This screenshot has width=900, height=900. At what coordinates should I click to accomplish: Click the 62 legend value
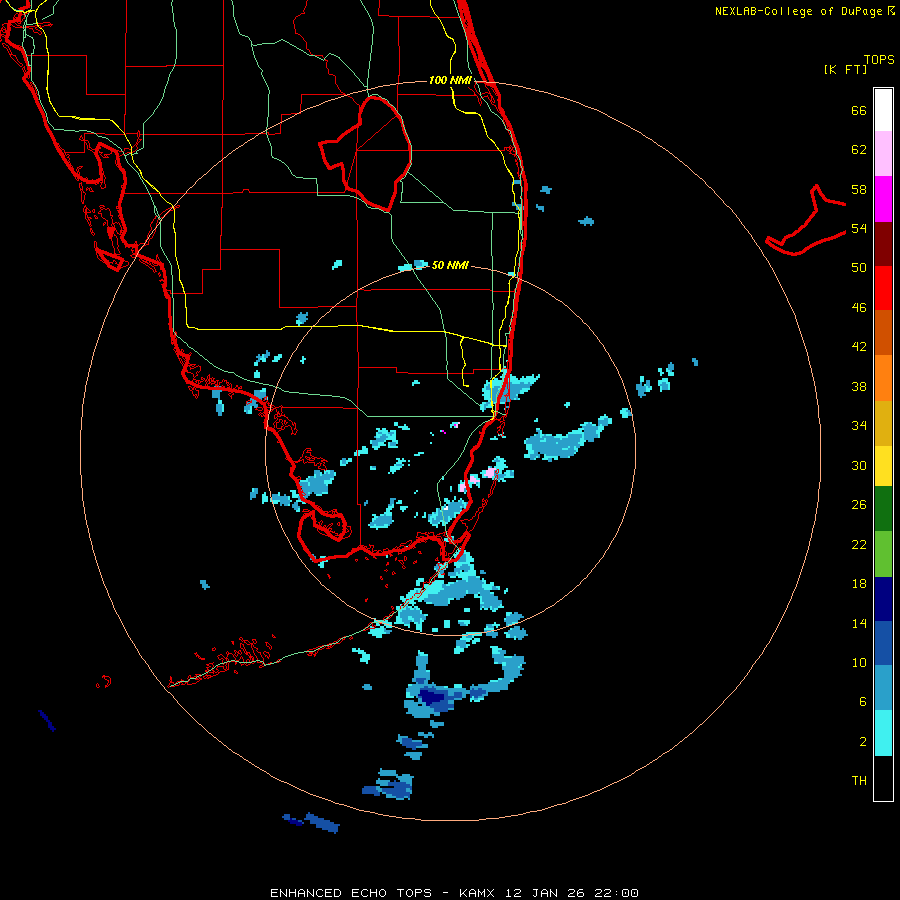[x=859, y=150]
